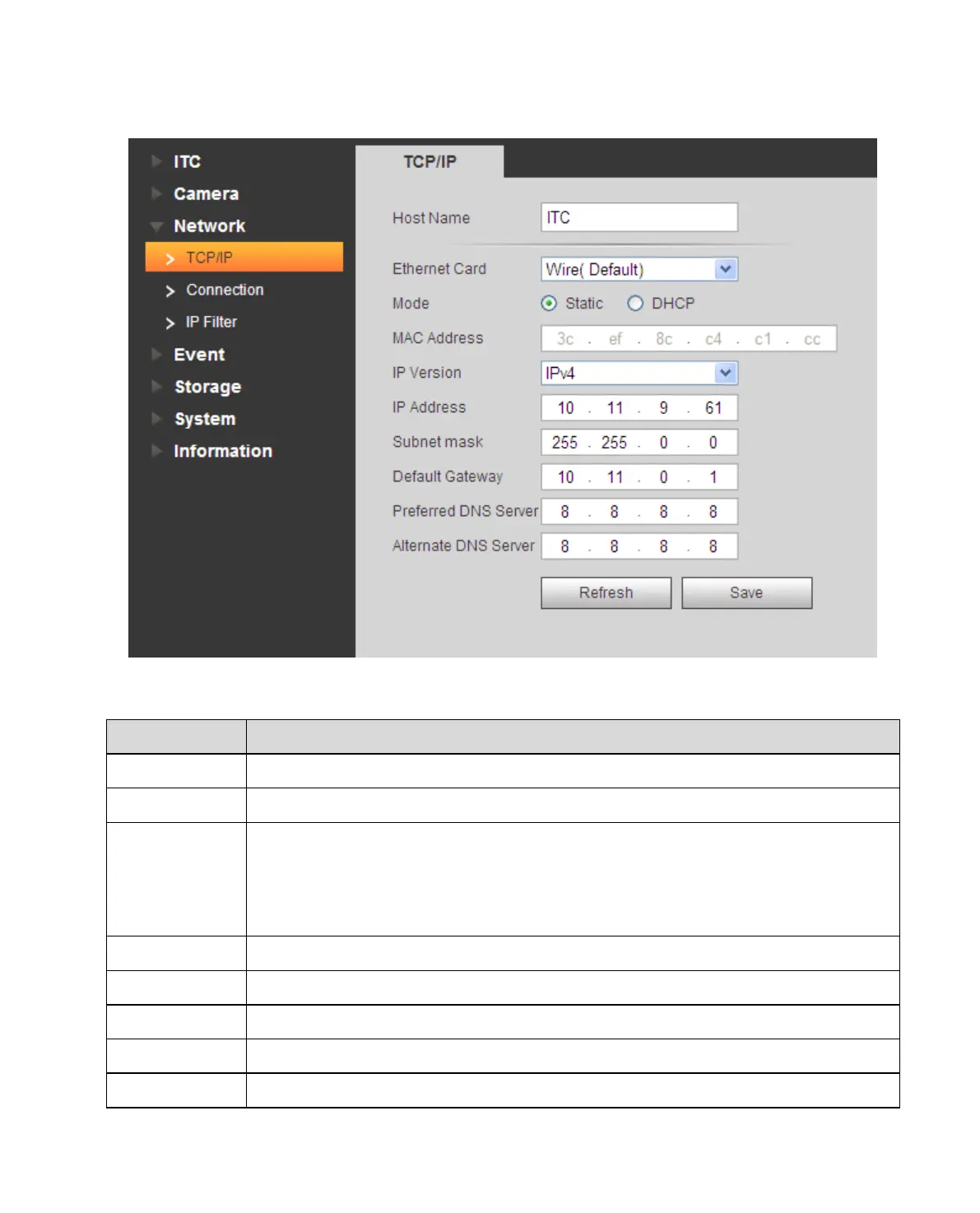Click the Refresh button
Viewport: 980px width, 1213px height.
pyautogui.click(x=606, y=593)
